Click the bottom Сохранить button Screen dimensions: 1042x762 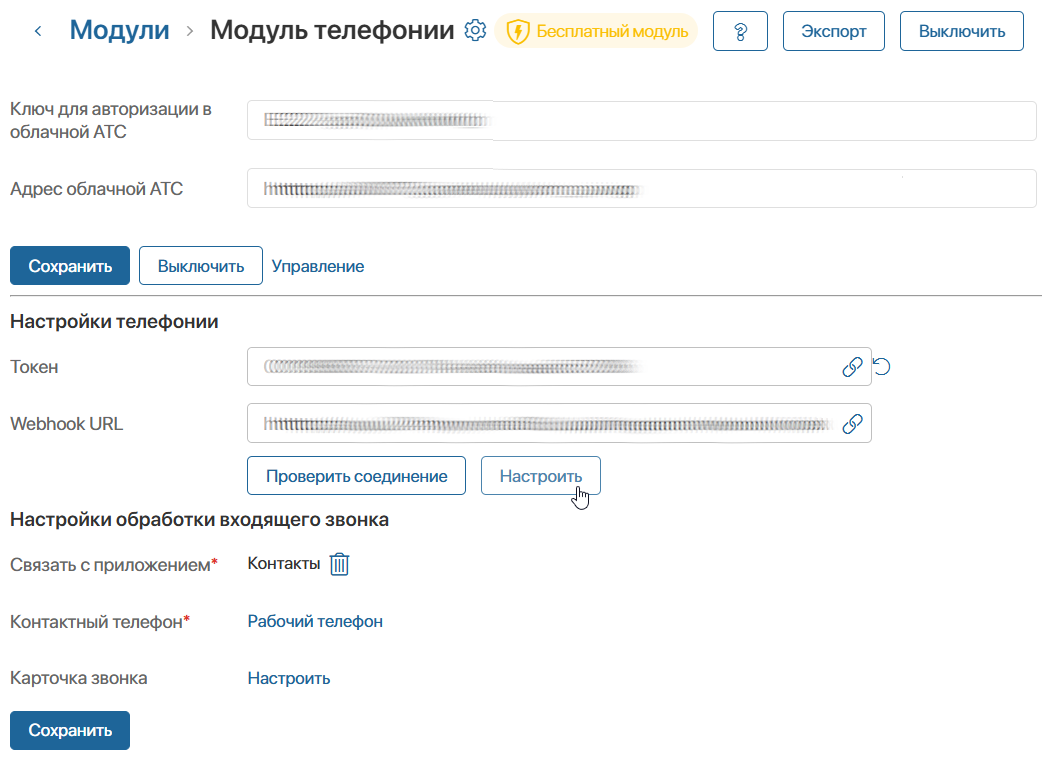coord(70,730)
